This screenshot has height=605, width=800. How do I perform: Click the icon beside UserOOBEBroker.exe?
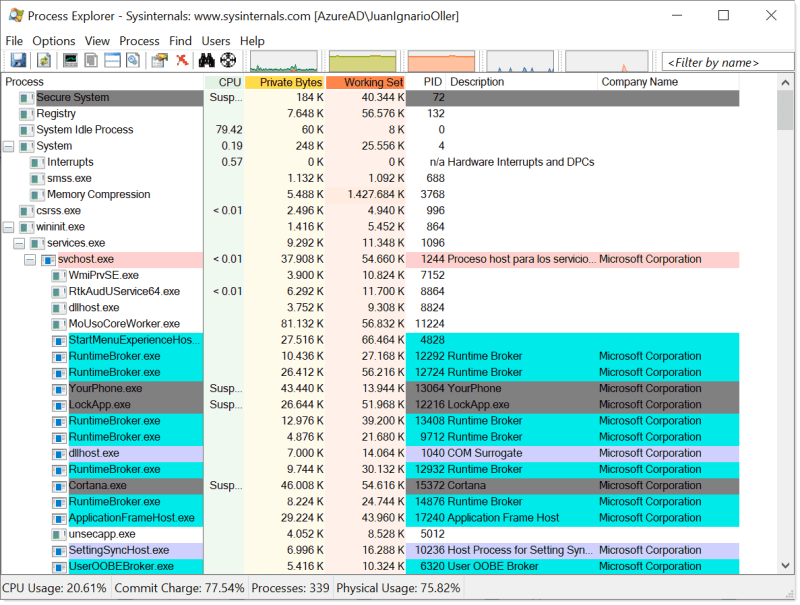(59, 567)
